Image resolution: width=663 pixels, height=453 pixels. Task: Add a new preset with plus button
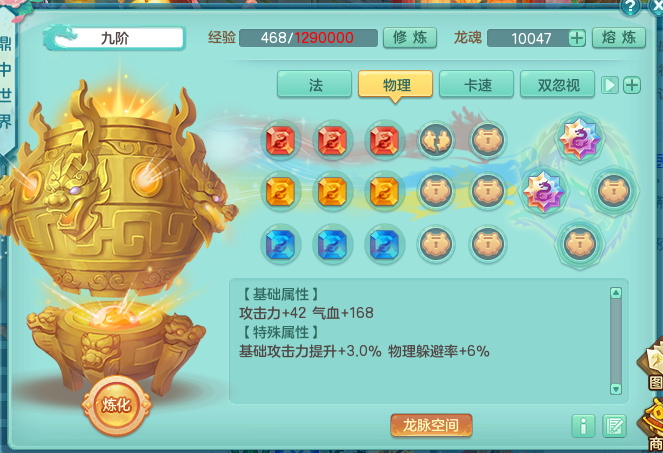click(632, 85)
